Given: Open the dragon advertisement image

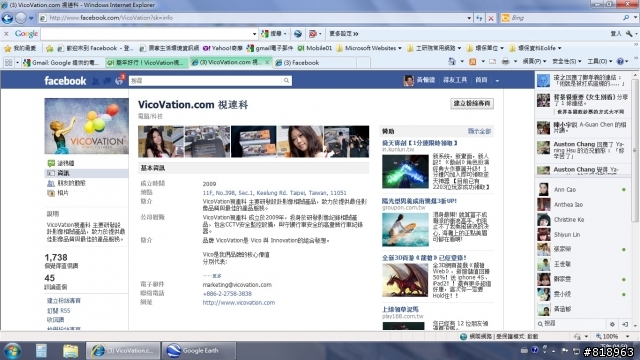Looking at the screenshot, I should [405, 280].
